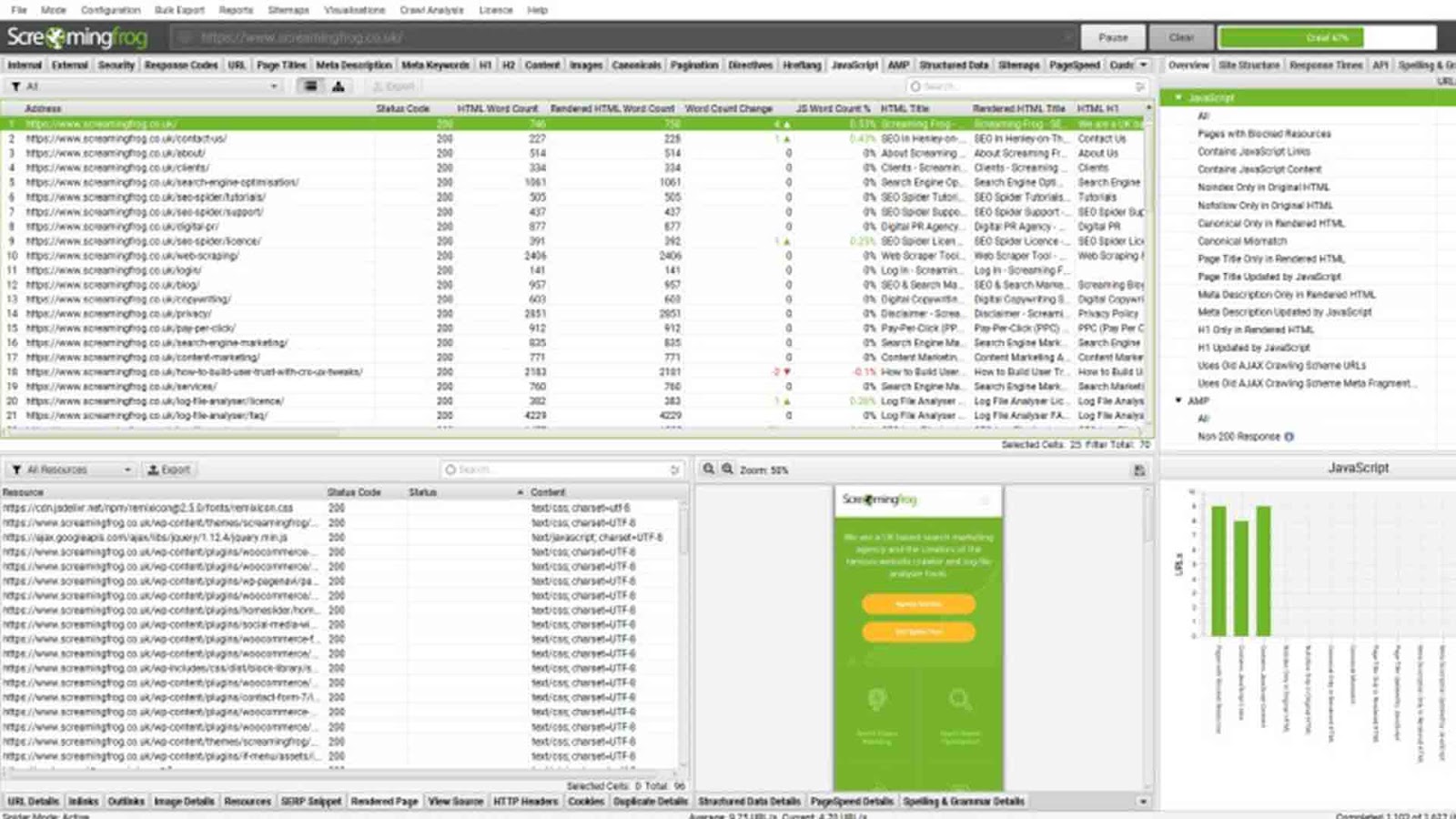This screenshot has height=819, width=1456.
Task: Click the crawl progress bar
Action: pyautogui.click(x=1327, y=37)
